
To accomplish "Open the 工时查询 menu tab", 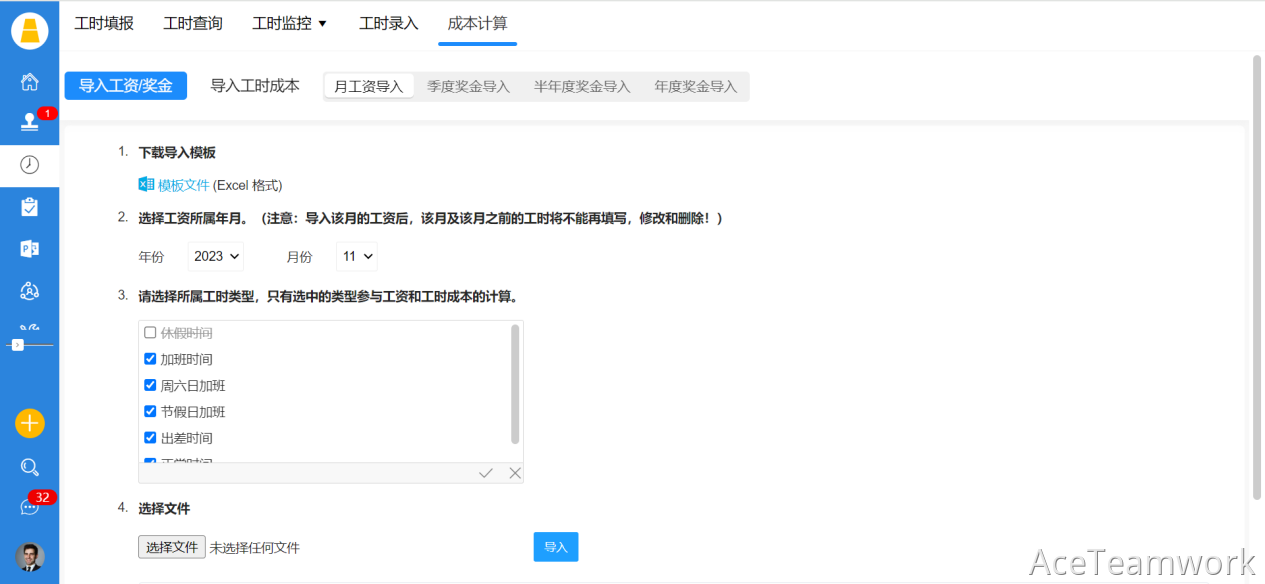I will coord(193,23).
